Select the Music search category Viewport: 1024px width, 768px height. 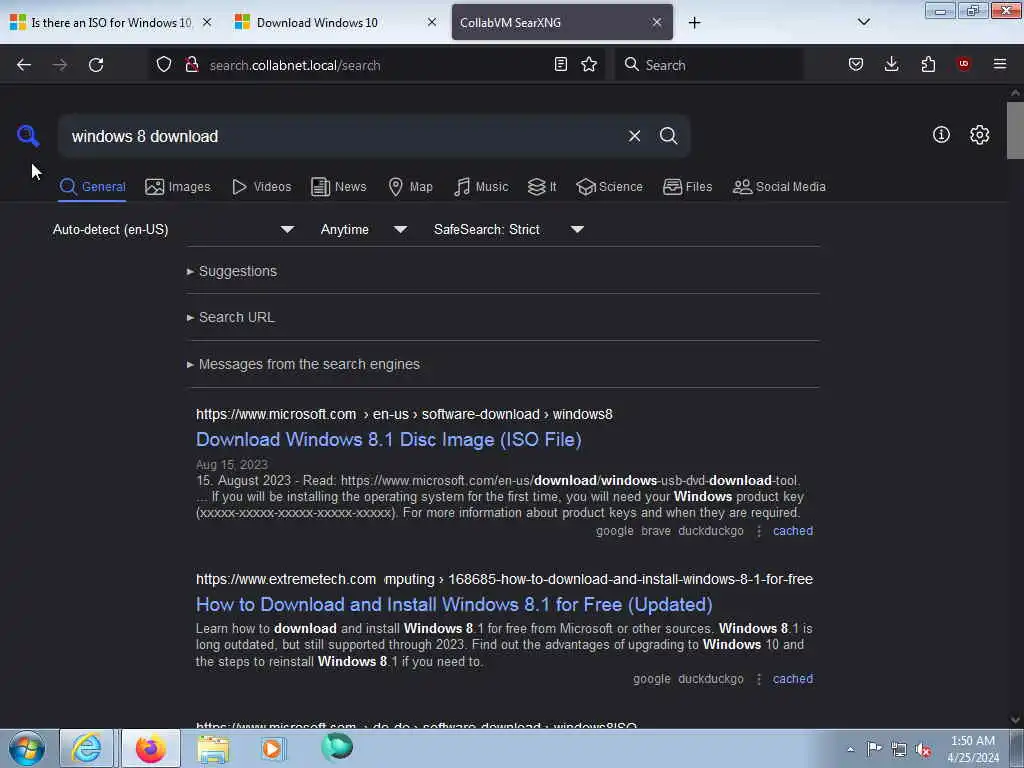[481, 187]
